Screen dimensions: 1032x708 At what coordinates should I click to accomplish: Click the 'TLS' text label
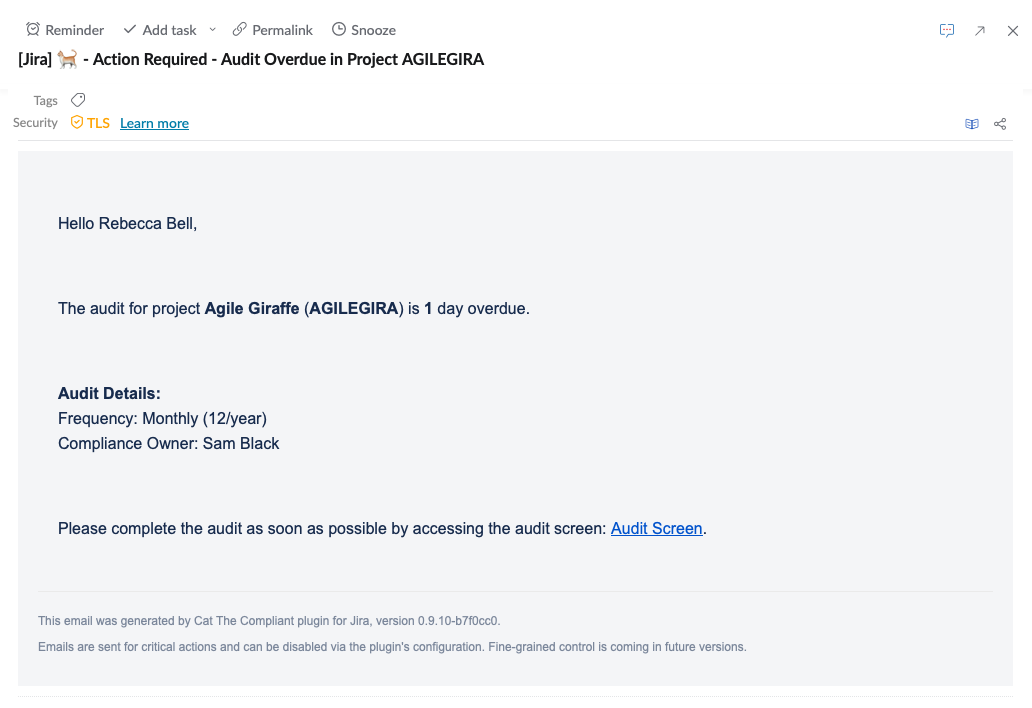(x=98, y=123)
